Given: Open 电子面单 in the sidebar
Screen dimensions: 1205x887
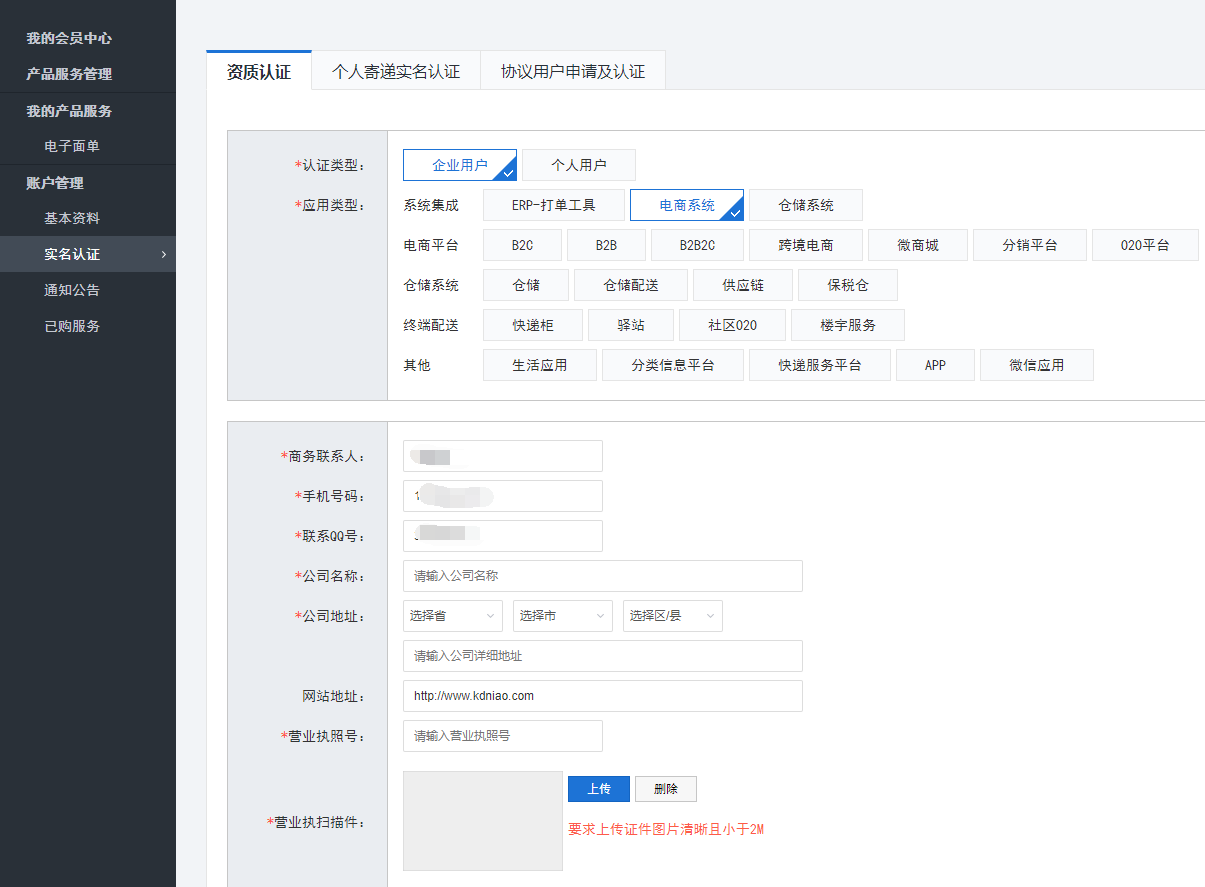Looking at the screenshot, I should (x=72, y=146).
